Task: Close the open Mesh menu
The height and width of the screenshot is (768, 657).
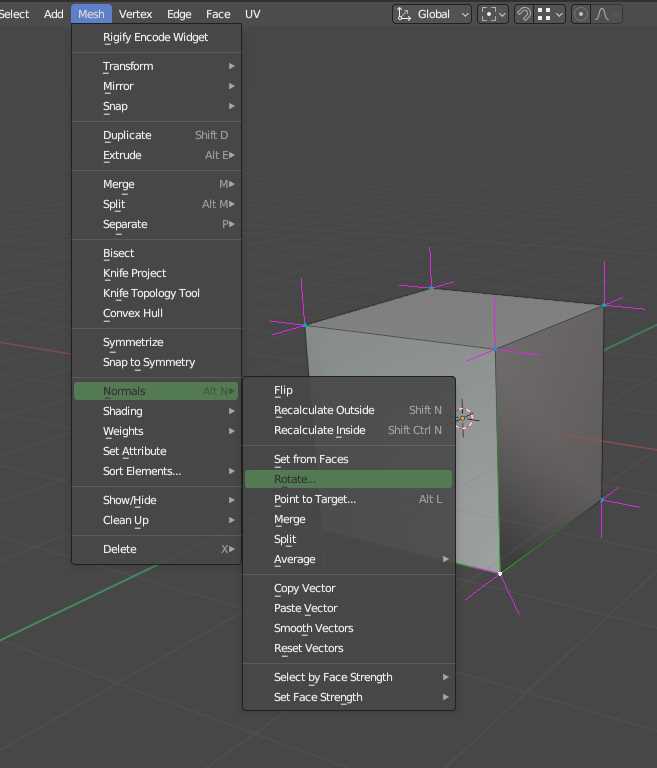Action: tap(91, 14)
